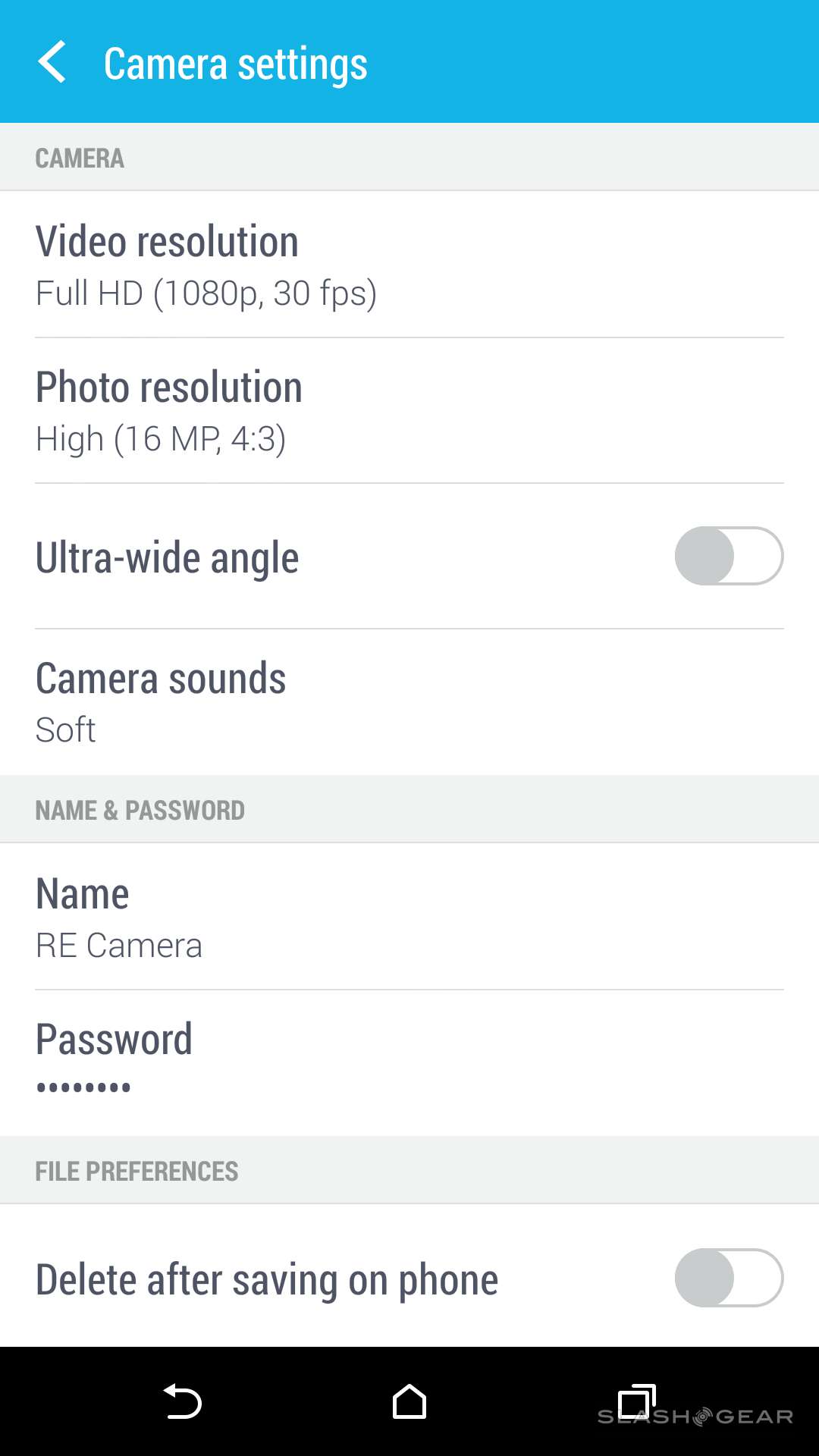The width and height of the screenshot is (819, 1456).
Task: Enable the Ultra-wide angle switch
Action: click(x=728, y=556)
